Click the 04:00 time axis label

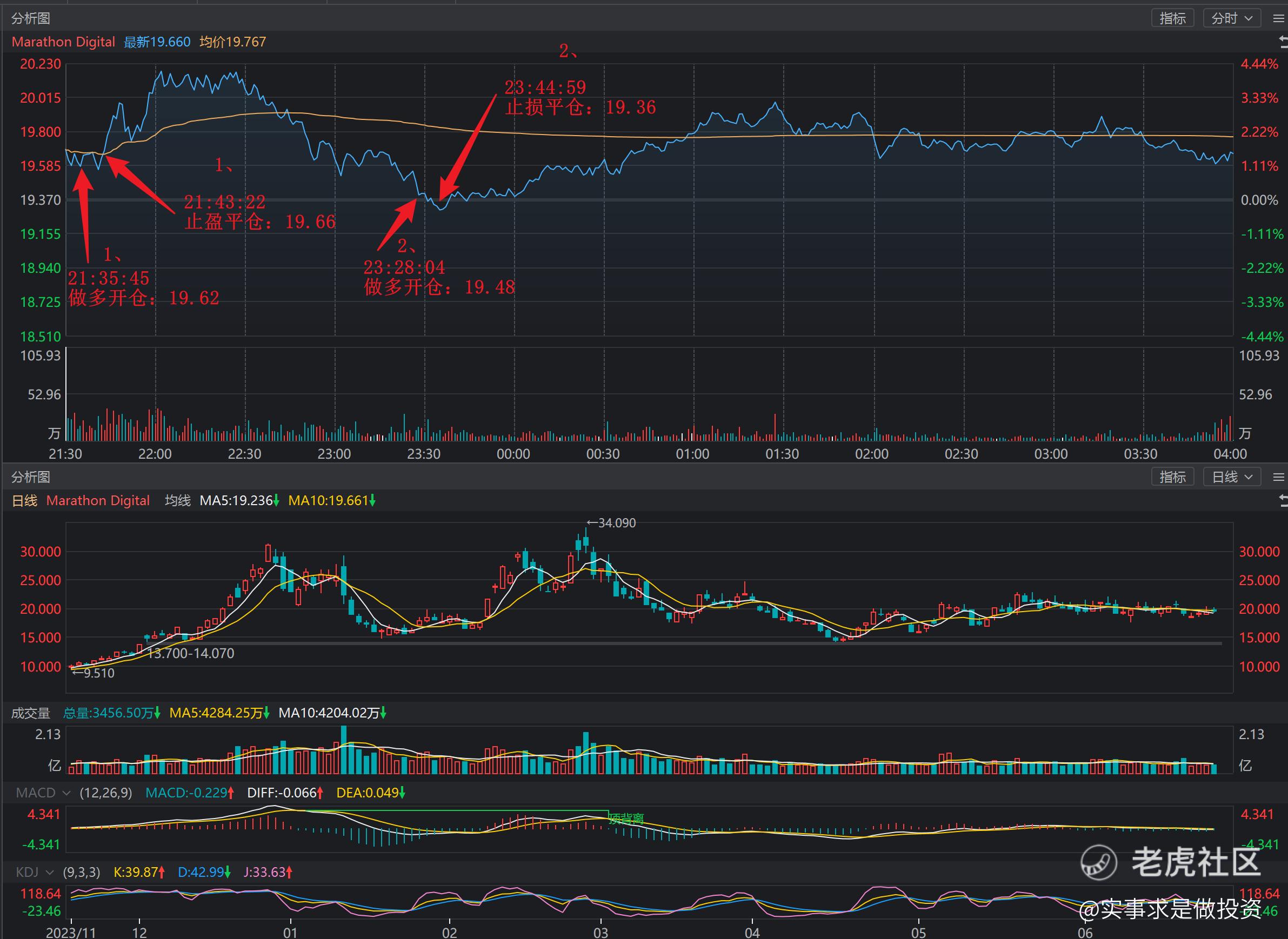1230,454
